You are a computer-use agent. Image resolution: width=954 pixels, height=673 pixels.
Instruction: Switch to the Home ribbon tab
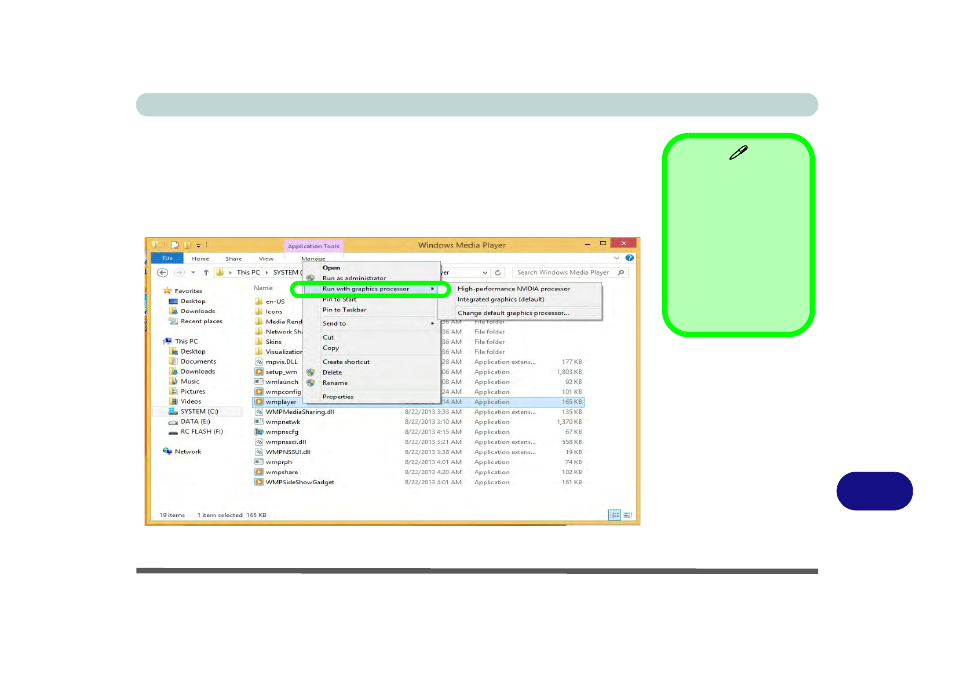pos(200,259)
